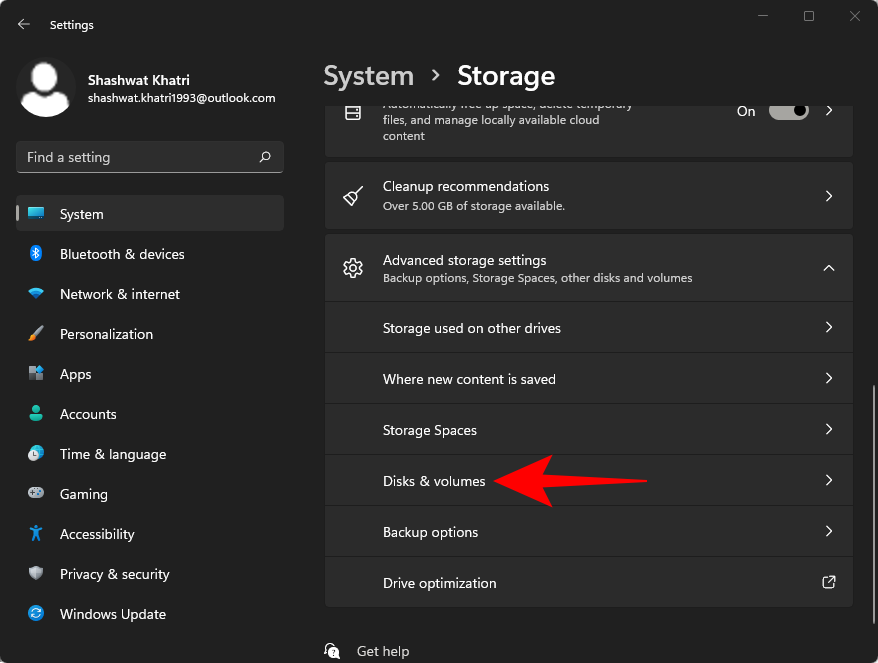The width and height of the screenshot is (878, 663).
Task: Click the Accessibility figure icon
Action: [36, 534]
